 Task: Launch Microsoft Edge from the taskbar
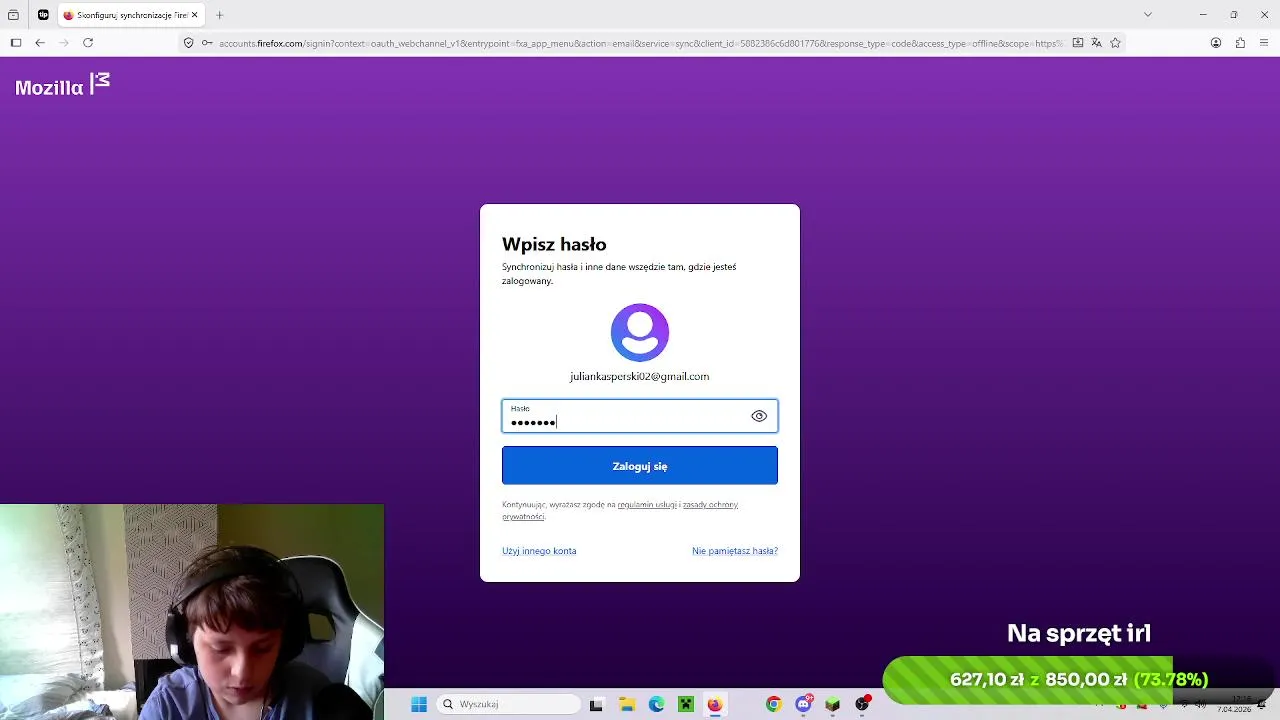pyautogui.click(x=656, y=705)
